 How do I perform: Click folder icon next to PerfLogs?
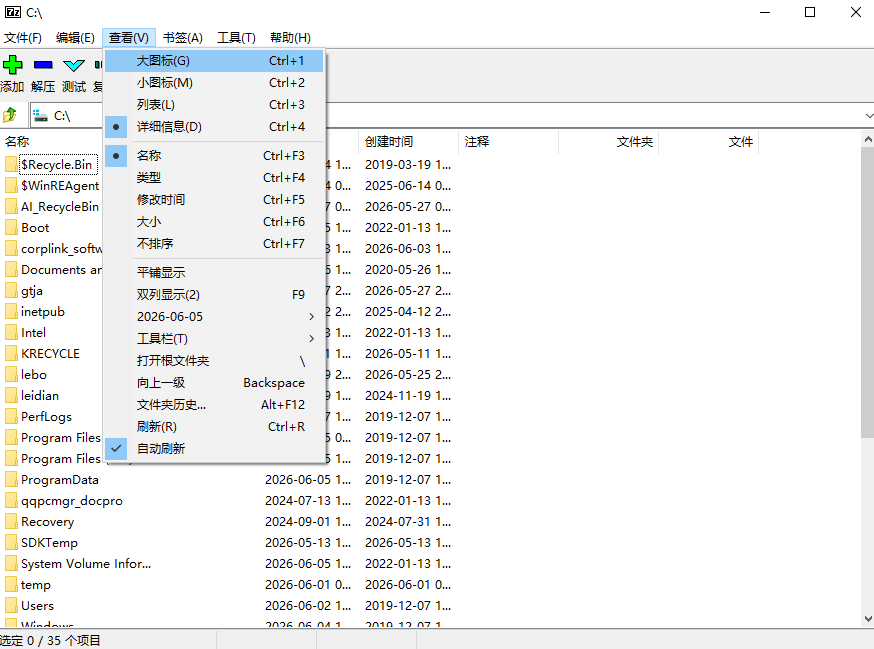pyautogui.click(x=11, y=416)
